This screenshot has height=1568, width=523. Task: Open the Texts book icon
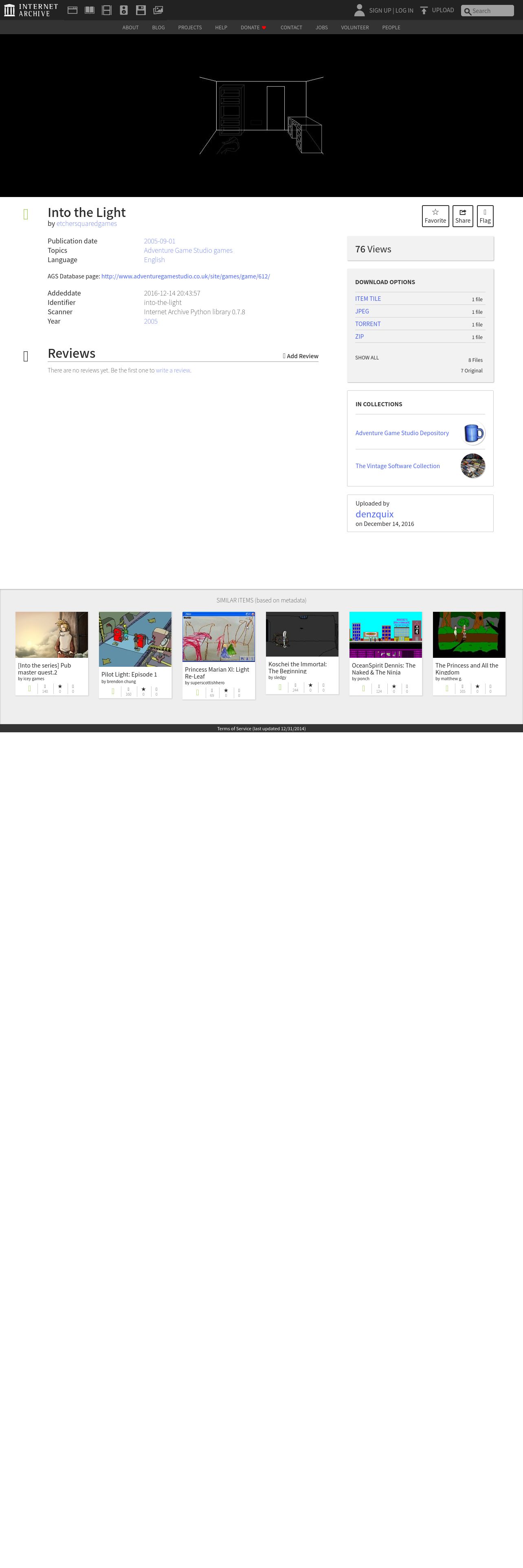tap(90, 10)
